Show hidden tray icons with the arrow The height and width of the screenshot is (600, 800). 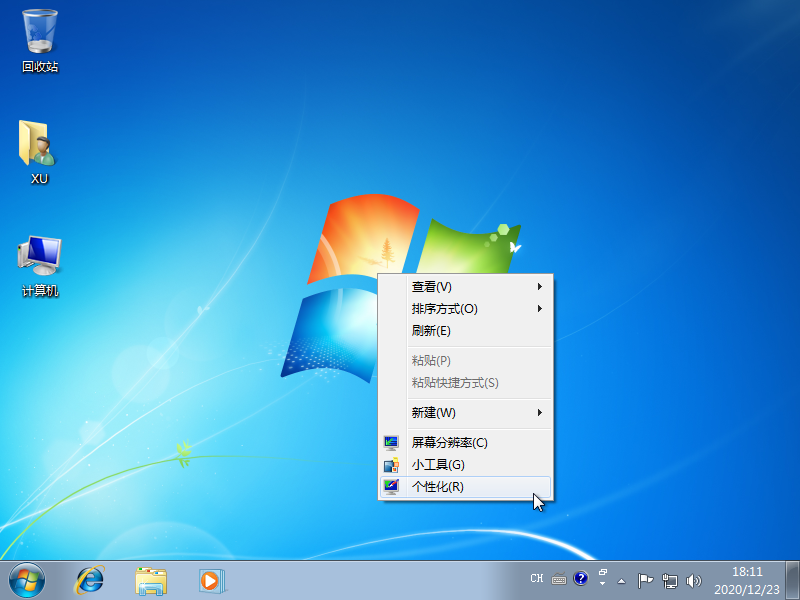tap(622, 579)
